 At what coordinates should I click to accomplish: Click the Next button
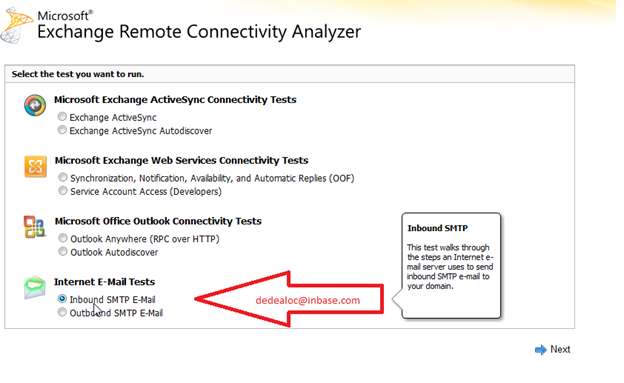552,350
